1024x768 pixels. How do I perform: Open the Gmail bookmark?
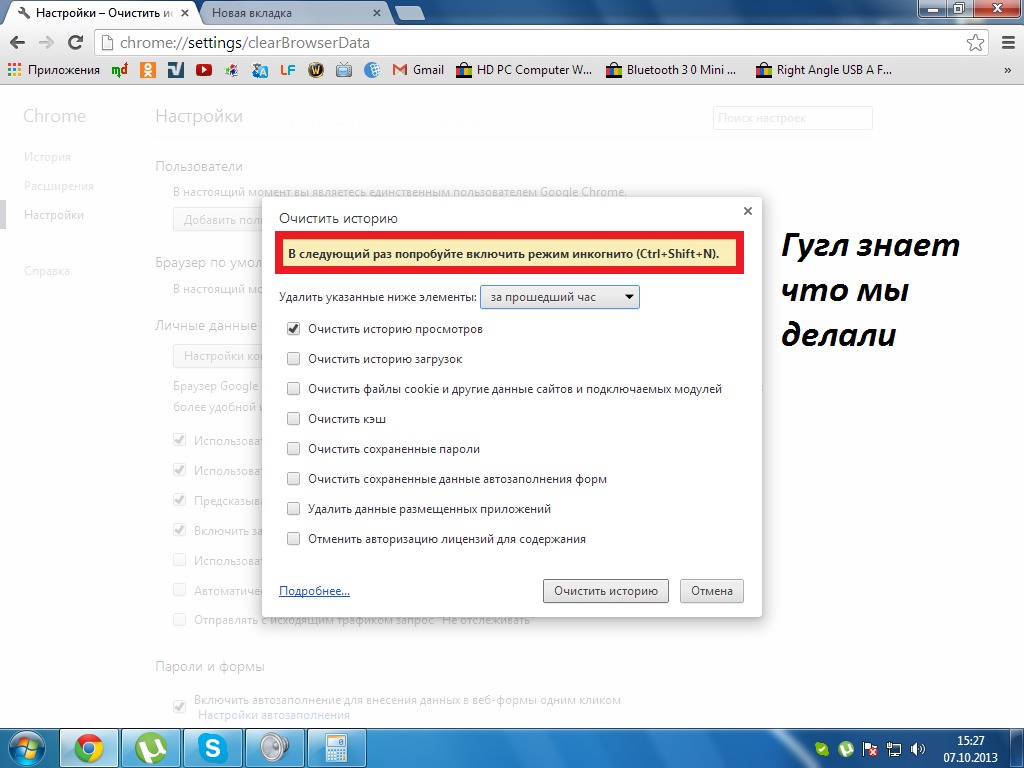point(419,70)
